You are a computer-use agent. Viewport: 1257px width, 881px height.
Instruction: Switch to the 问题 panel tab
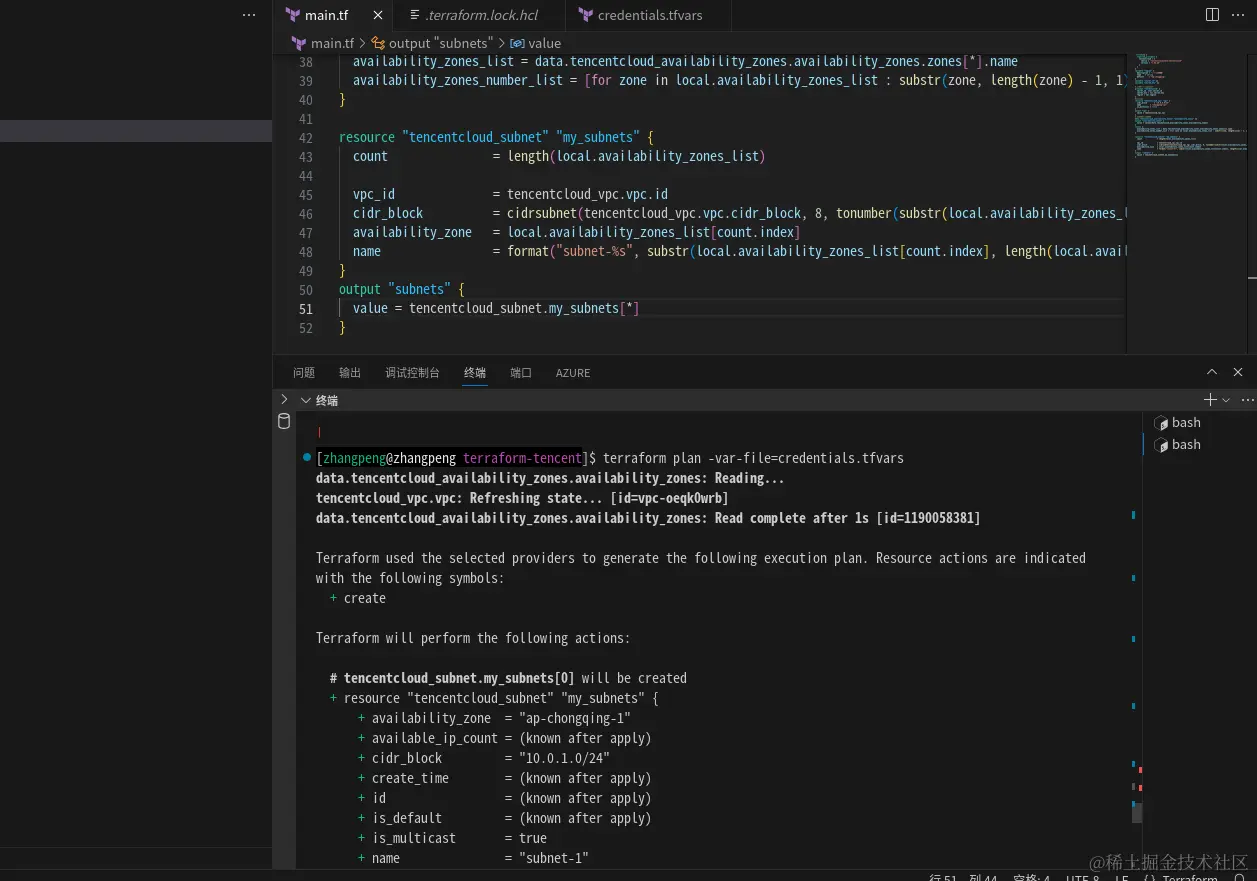(x=304, y=372)
